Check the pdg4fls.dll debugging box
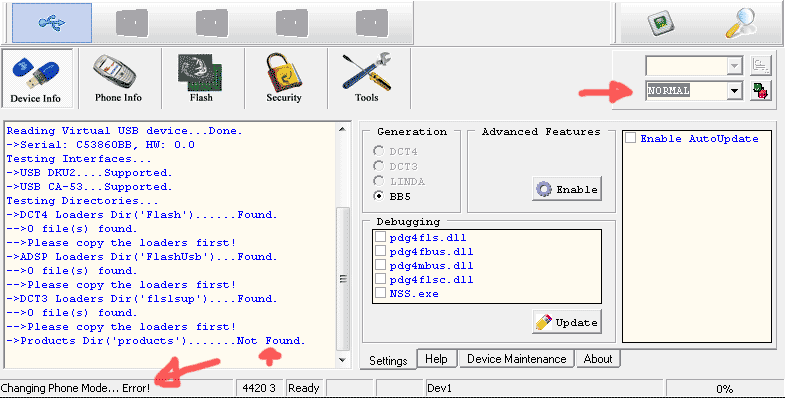Screen dimensions: 785x398 point(380,237)
